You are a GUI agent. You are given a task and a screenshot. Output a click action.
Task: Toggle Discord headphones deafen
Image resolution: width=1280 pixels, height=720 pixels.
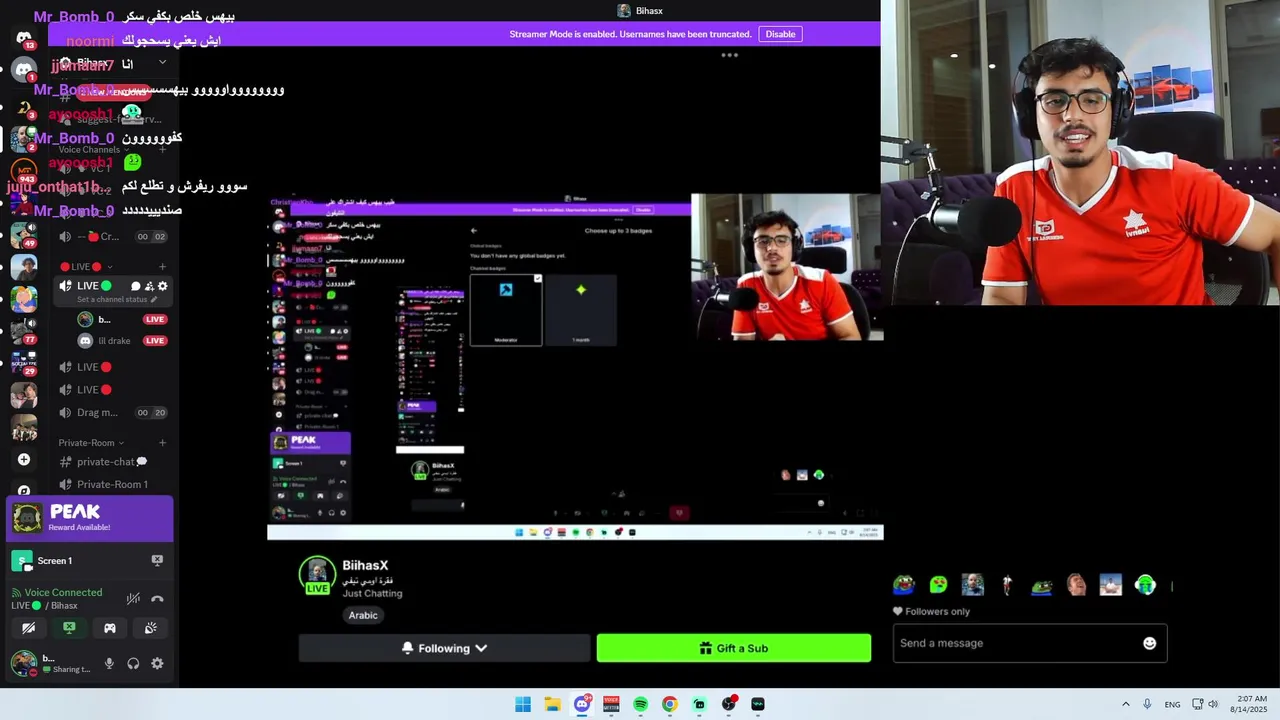click(133, 663)
